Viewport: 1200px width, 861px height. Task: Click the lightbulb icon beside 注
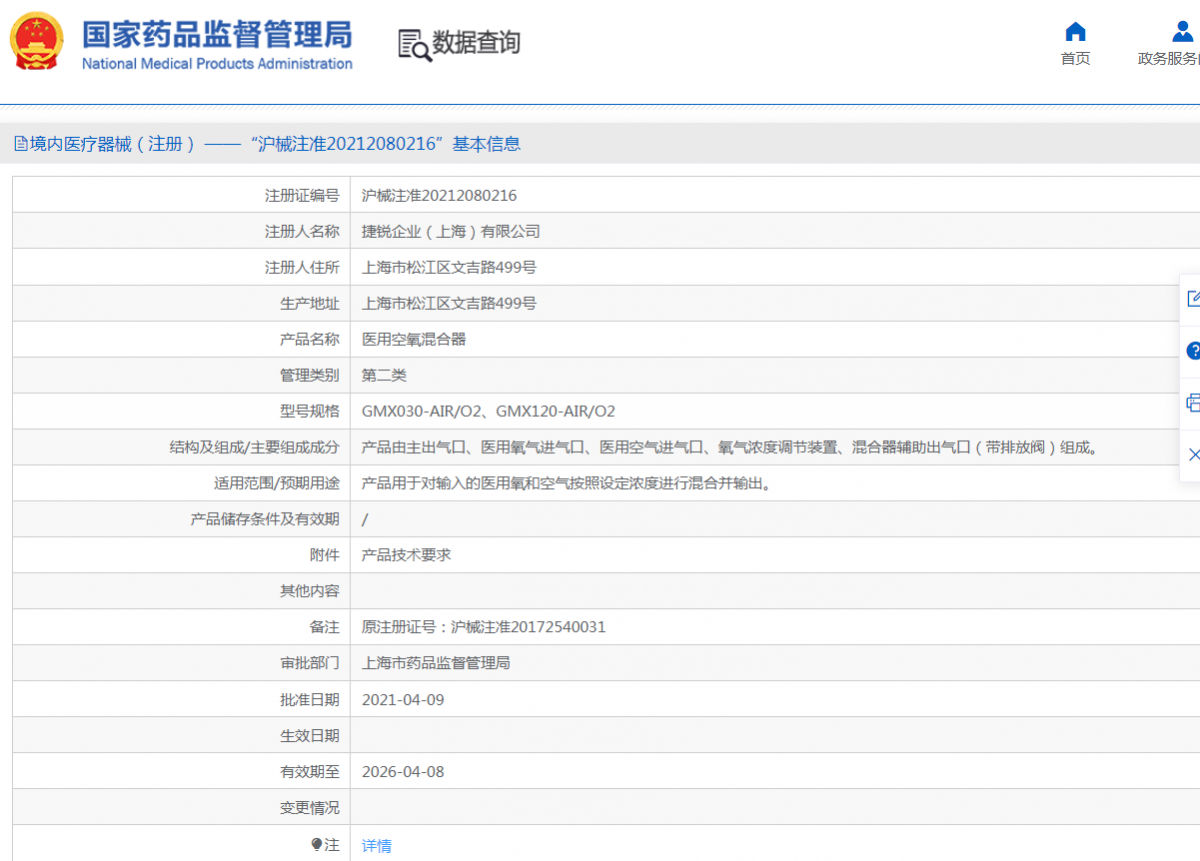coord(317,845)
